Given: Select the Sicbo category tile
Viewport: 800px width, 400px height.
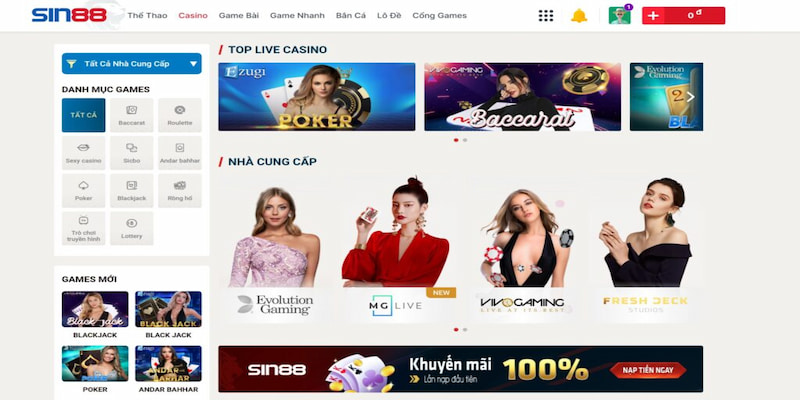Looking at the screenshot, I should [x=132, y=153].
